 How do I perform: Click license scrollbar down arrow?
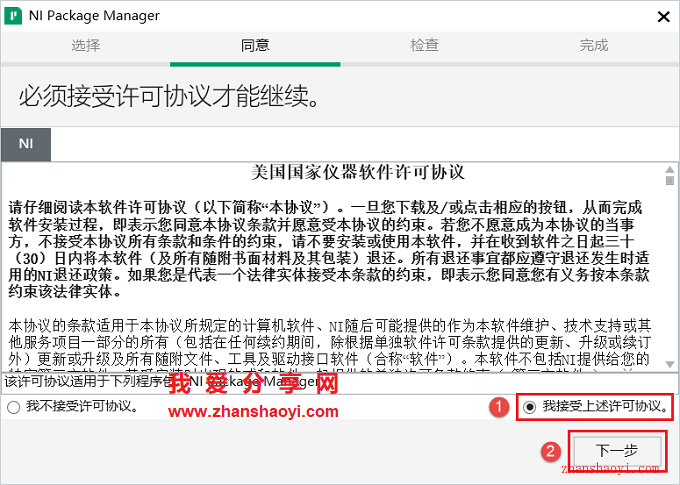coord(670,364)
